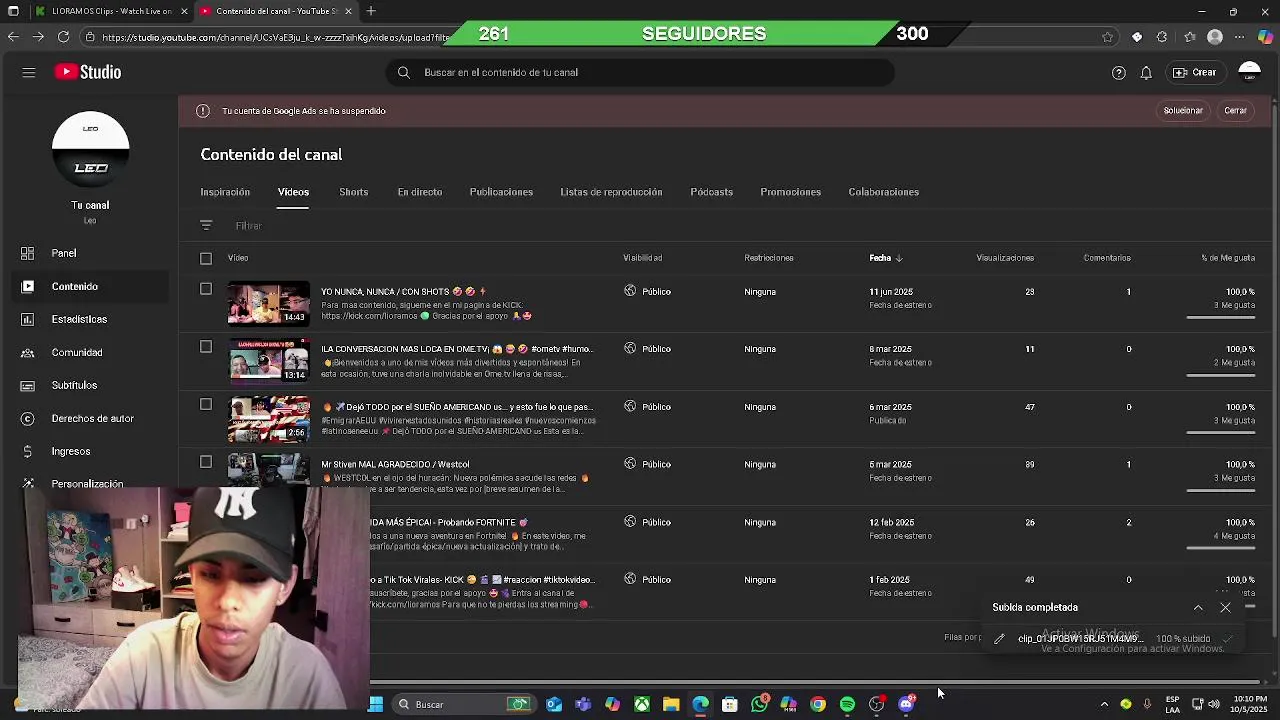Open the YO NUNCA, NUNCA video thumbnail

coord(269,304)
